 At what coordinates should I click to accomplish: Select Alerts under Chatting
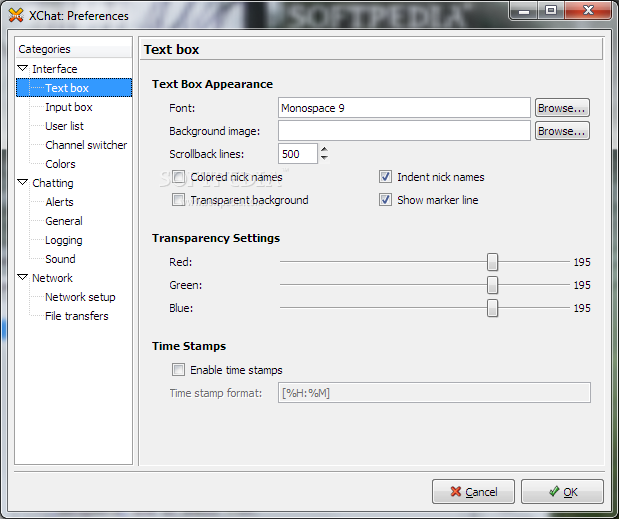pyautogui.click(x=59, y=202)
